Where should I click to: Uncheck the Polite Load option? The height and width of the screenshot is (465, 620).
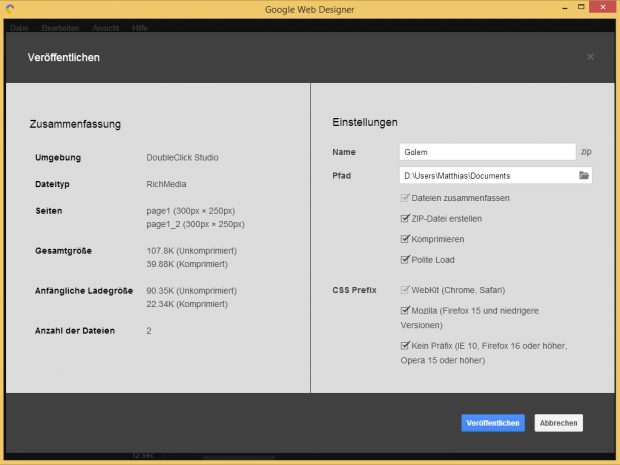click(x=404, y=260)
